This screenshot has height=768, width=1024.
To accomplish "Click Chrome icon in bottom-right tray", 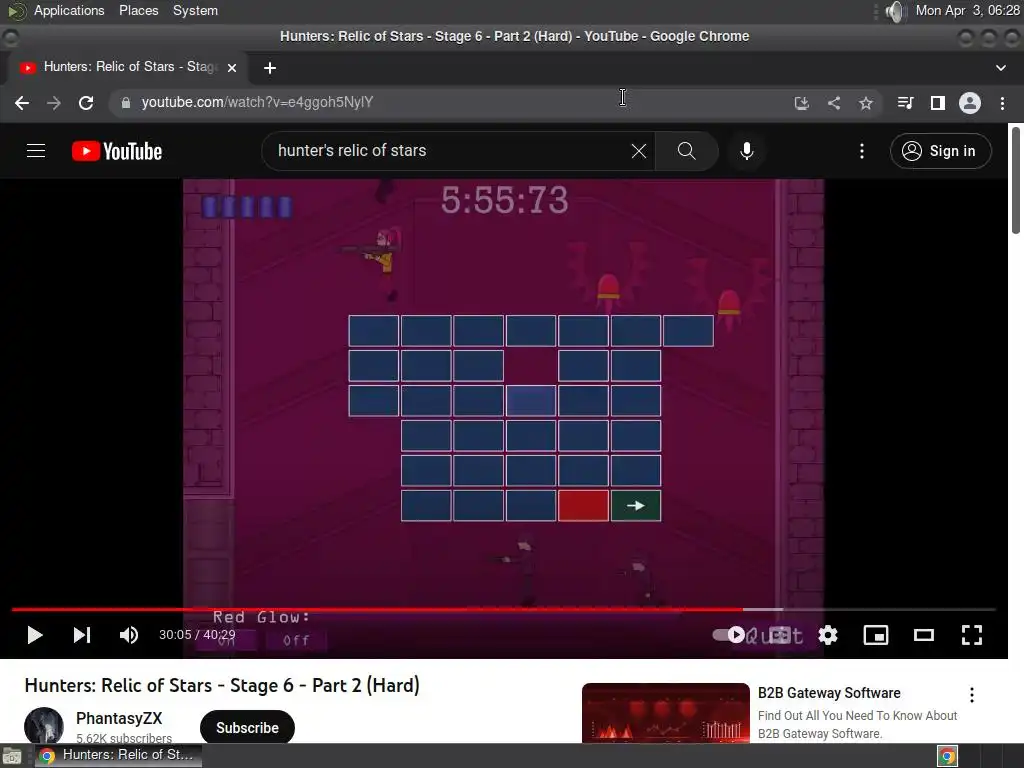I will 948,756.
